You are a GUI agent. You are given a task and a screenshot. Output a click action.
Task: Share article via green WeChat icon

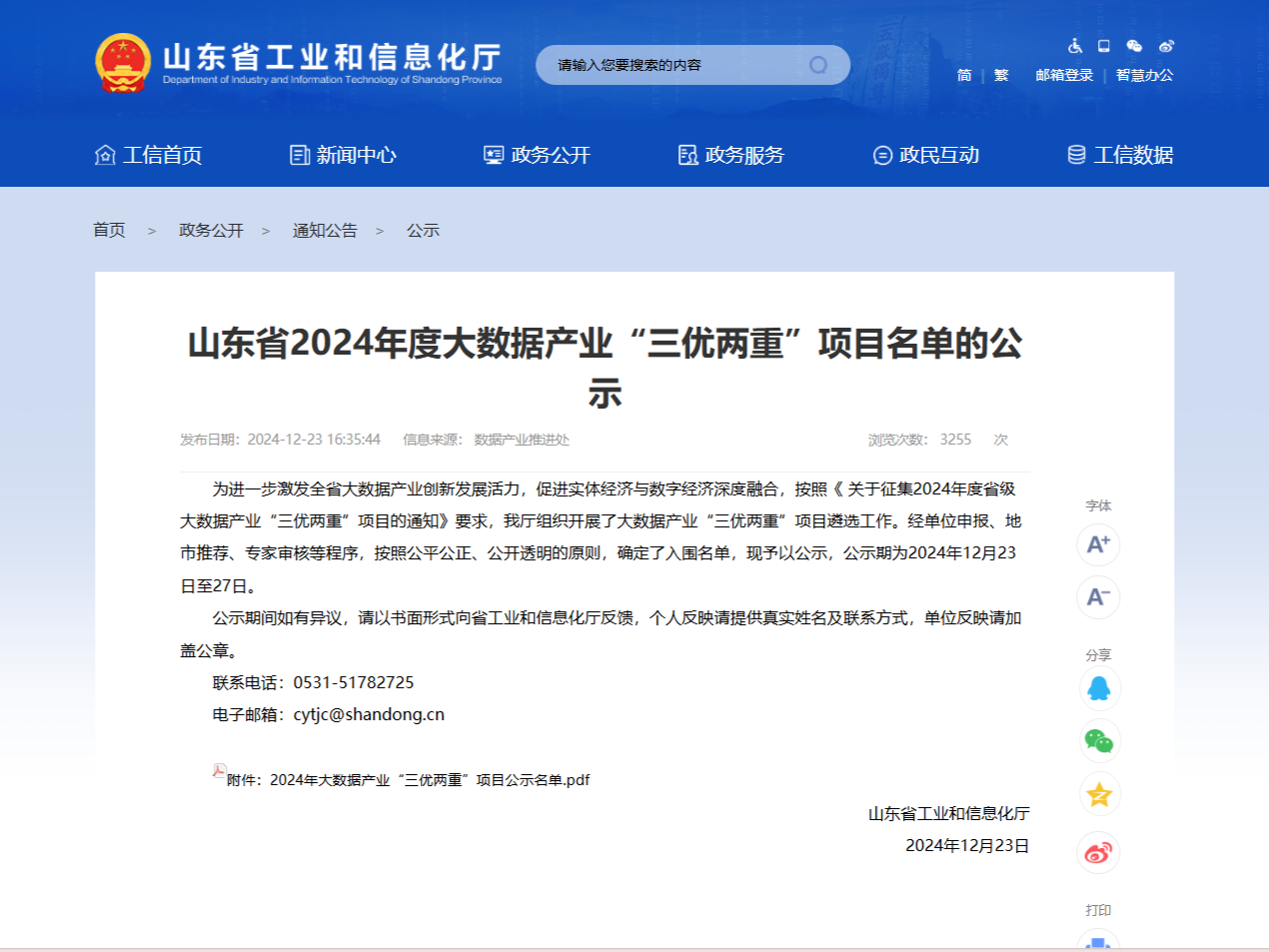(x=1099, y=741)
